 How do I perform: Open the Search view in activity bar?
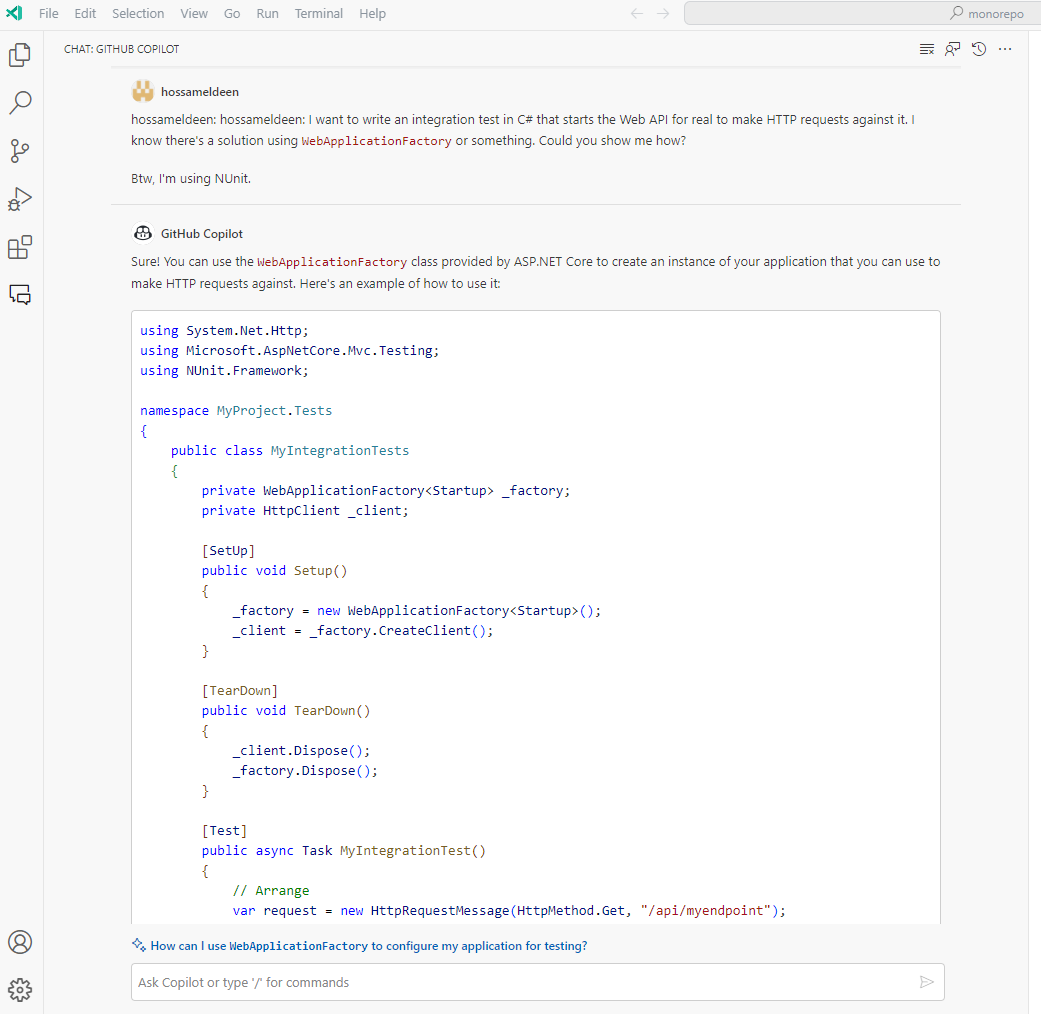pyautogui.click(x=20, y=103)
